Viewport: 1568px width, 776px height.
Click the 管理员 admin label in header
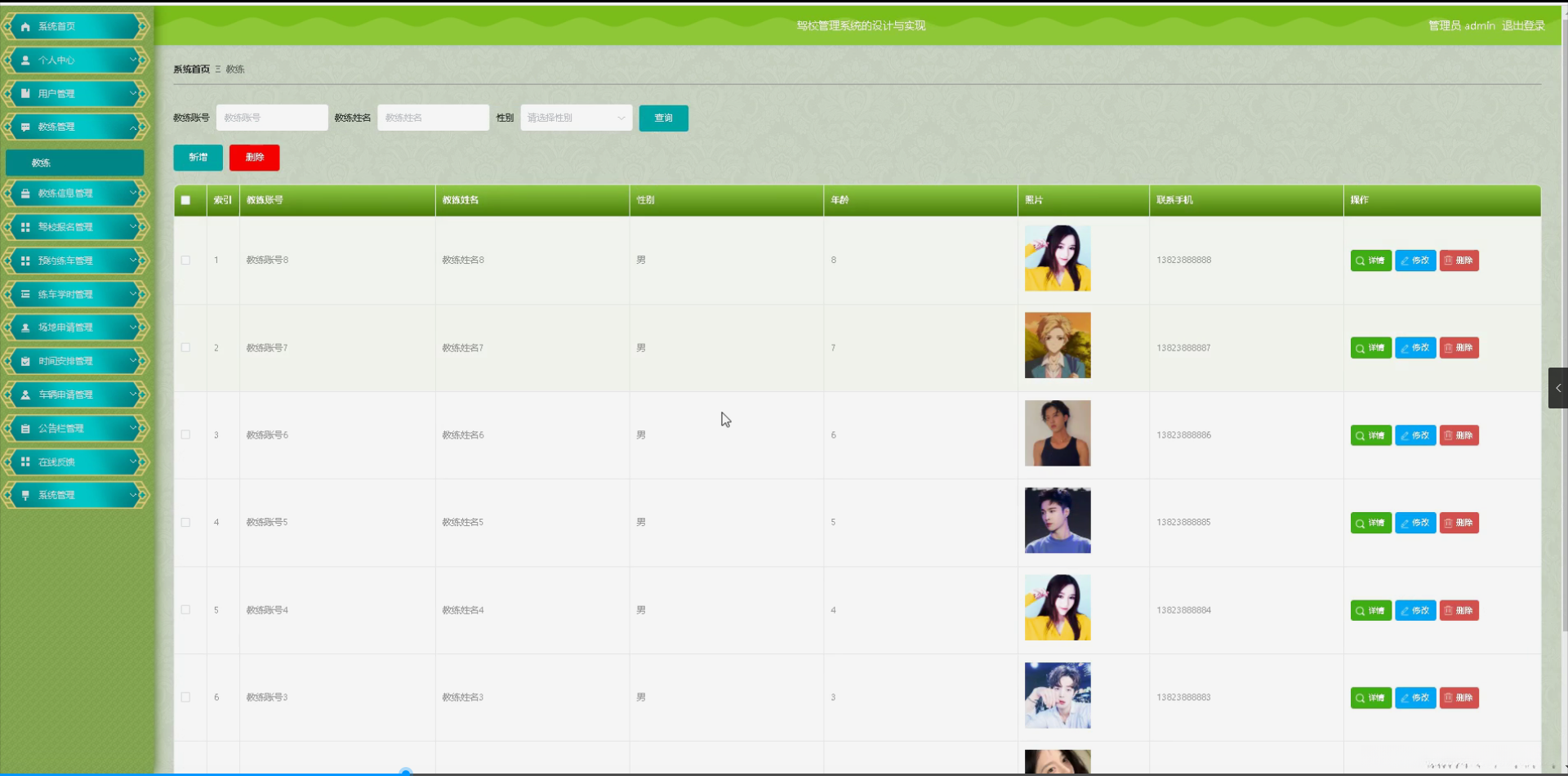(x=1462, y=26)
